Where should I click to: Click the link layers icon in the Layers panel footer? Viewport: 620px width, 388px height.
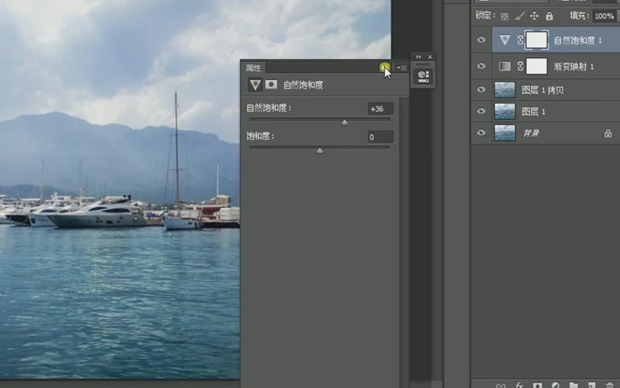click(501, 385)
